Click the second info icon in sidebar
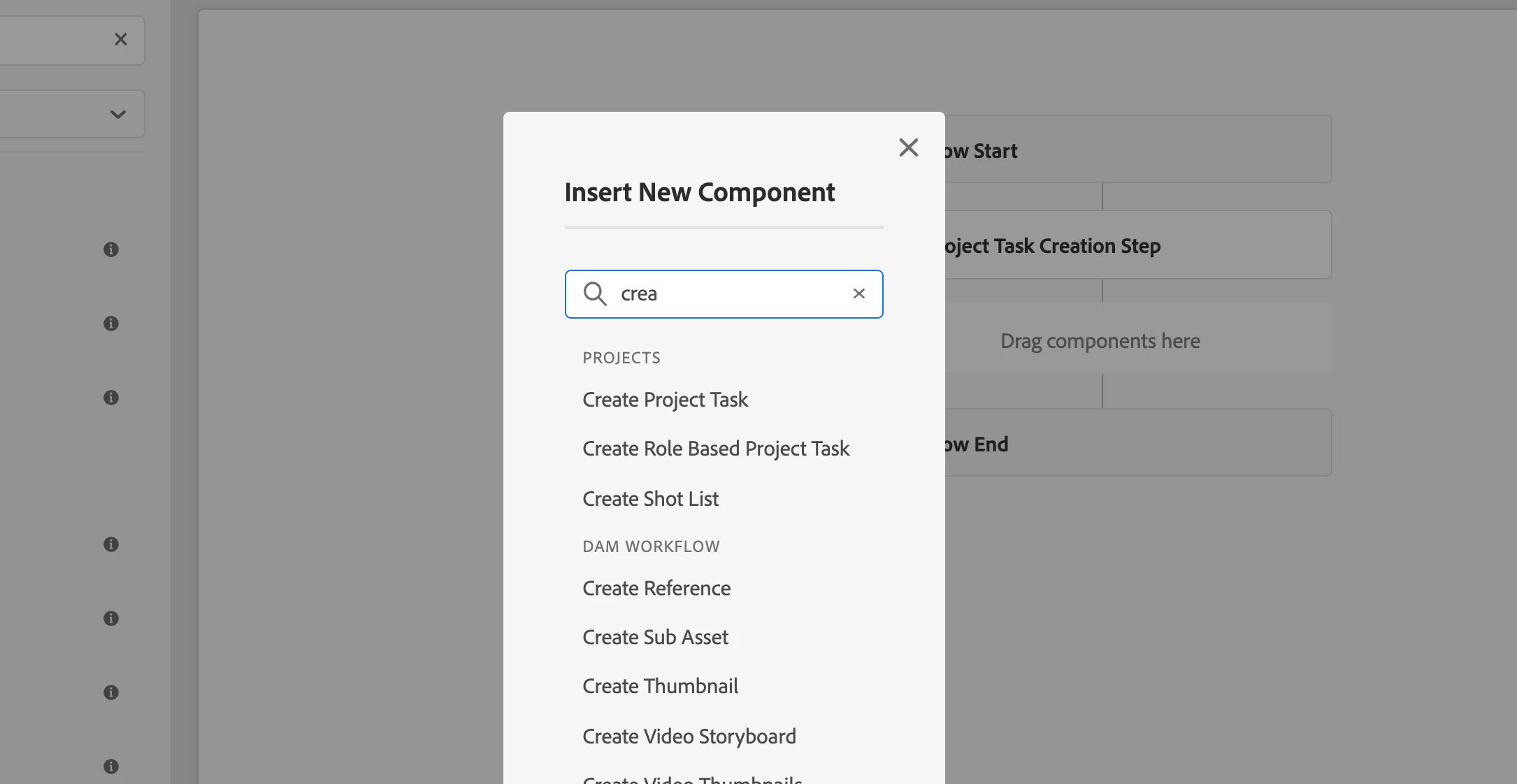The height and width of the screenshot is (784, 1517). (x=111, y=324)
